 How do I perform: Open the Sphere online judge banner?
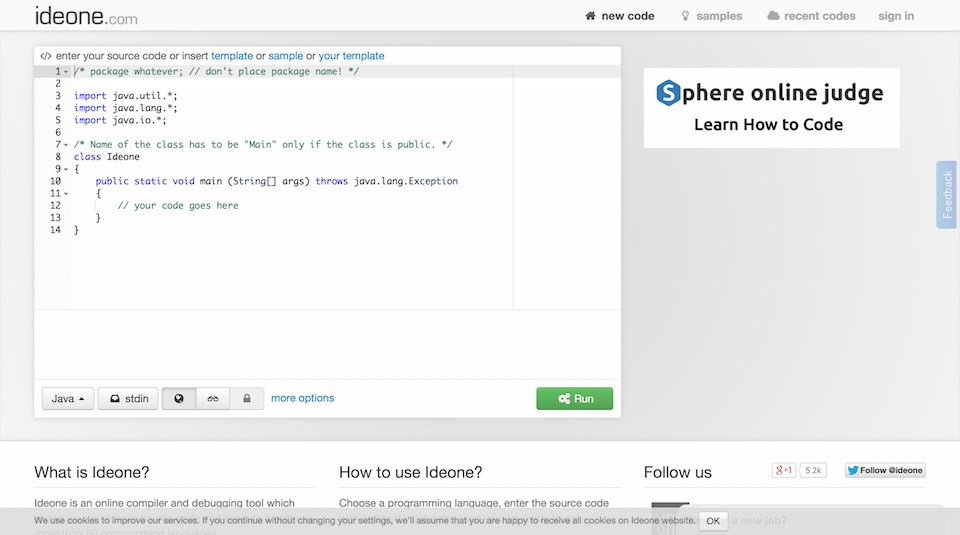click(x=771, y=108)
